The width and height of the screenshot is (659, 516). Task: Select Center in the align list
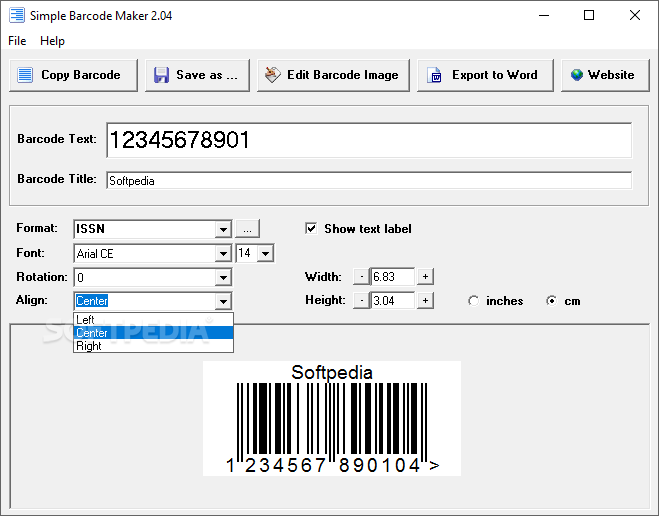153,333
